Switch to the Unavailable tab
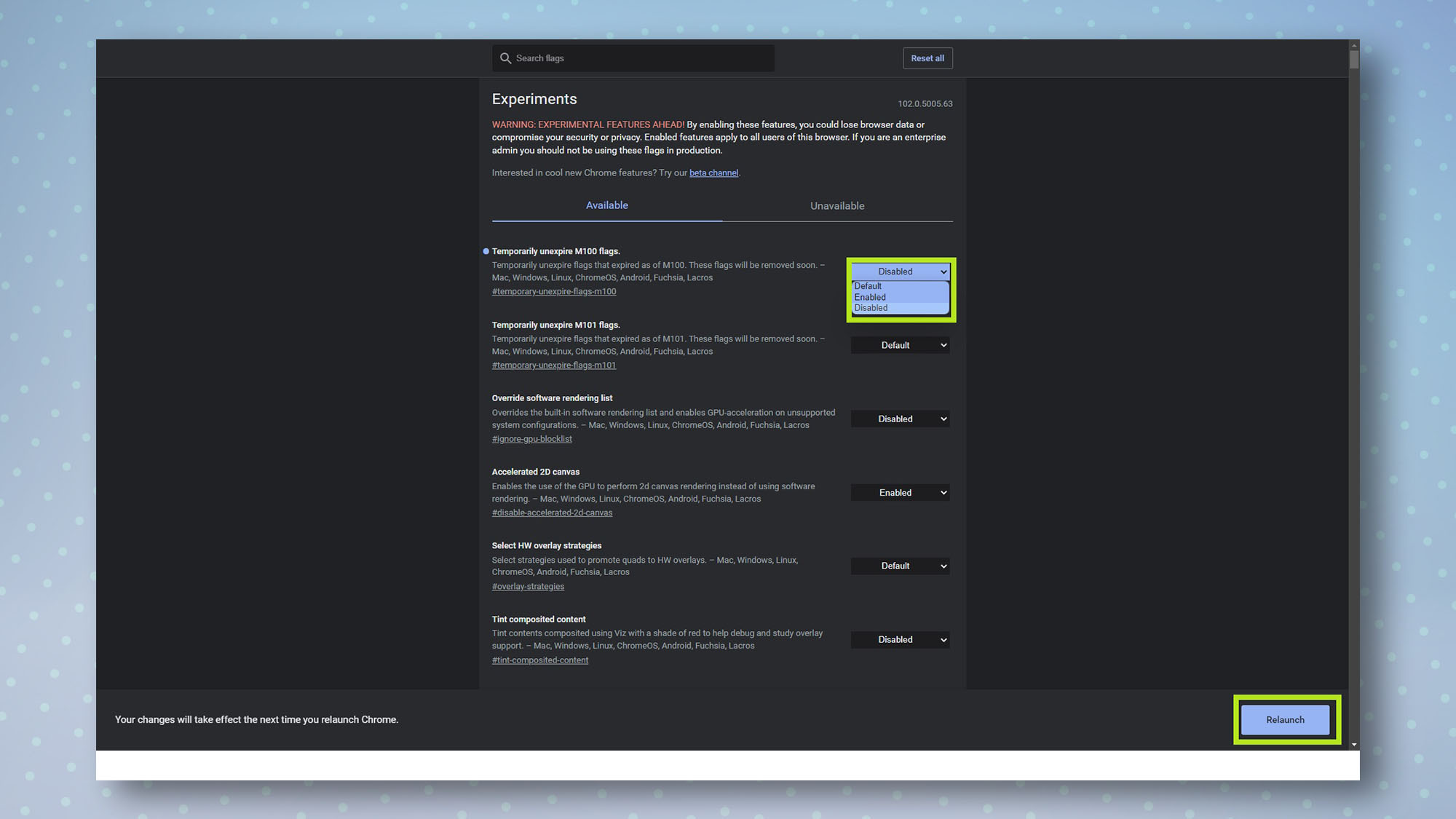The height and width of the screenshot is (819, 1456). click(x=837, y=206)
